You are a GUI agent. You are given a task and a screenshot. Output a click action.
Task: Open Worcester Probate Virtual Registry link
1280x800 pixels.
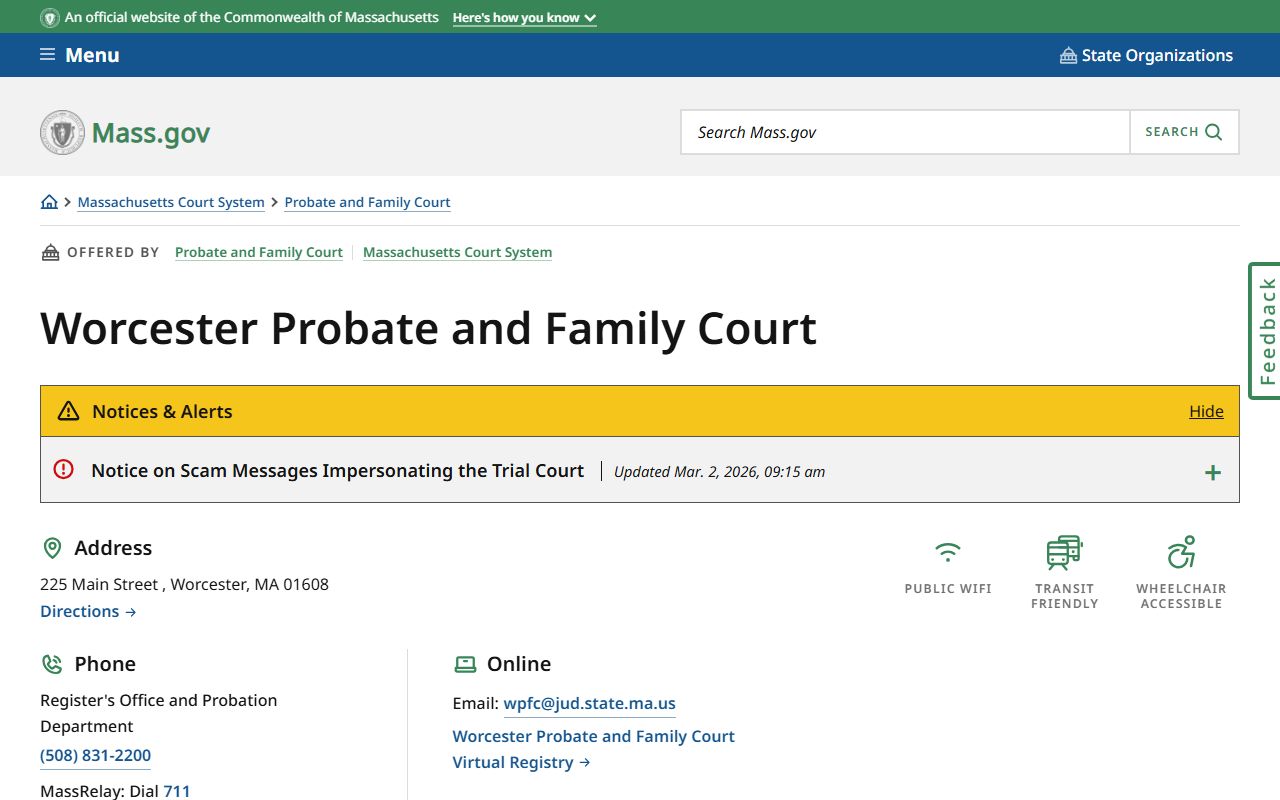pyautogui.click(x=593, y=749)
